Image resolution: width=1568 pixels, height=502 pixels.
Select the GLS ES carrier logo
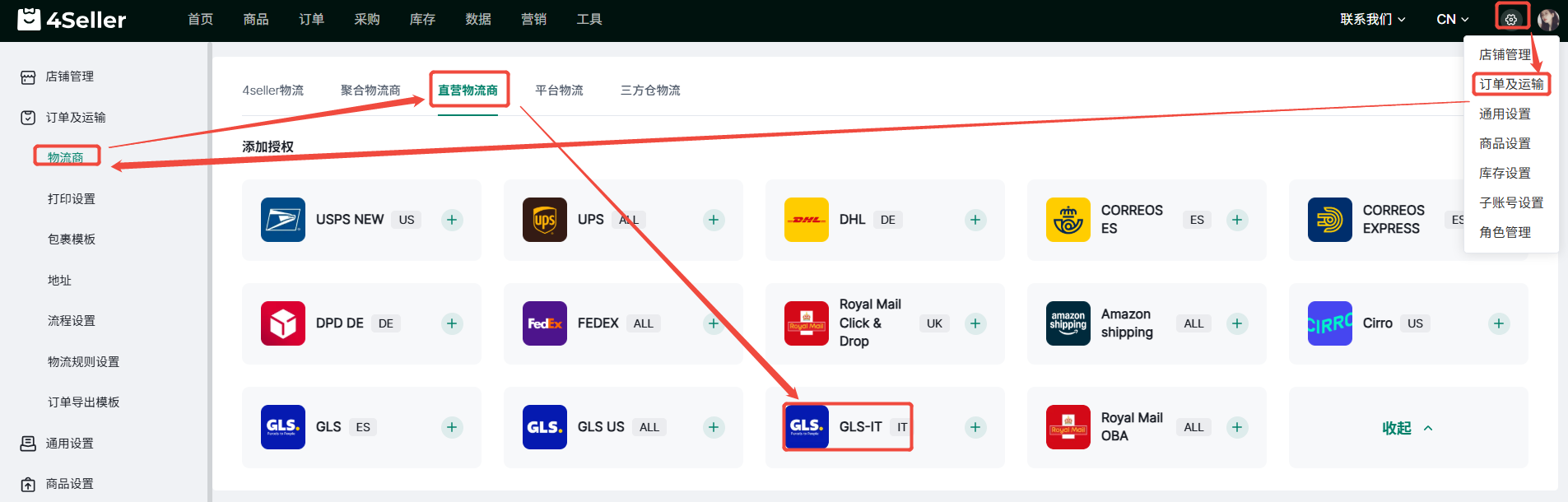pyautogui.click(x=283, y=427)
